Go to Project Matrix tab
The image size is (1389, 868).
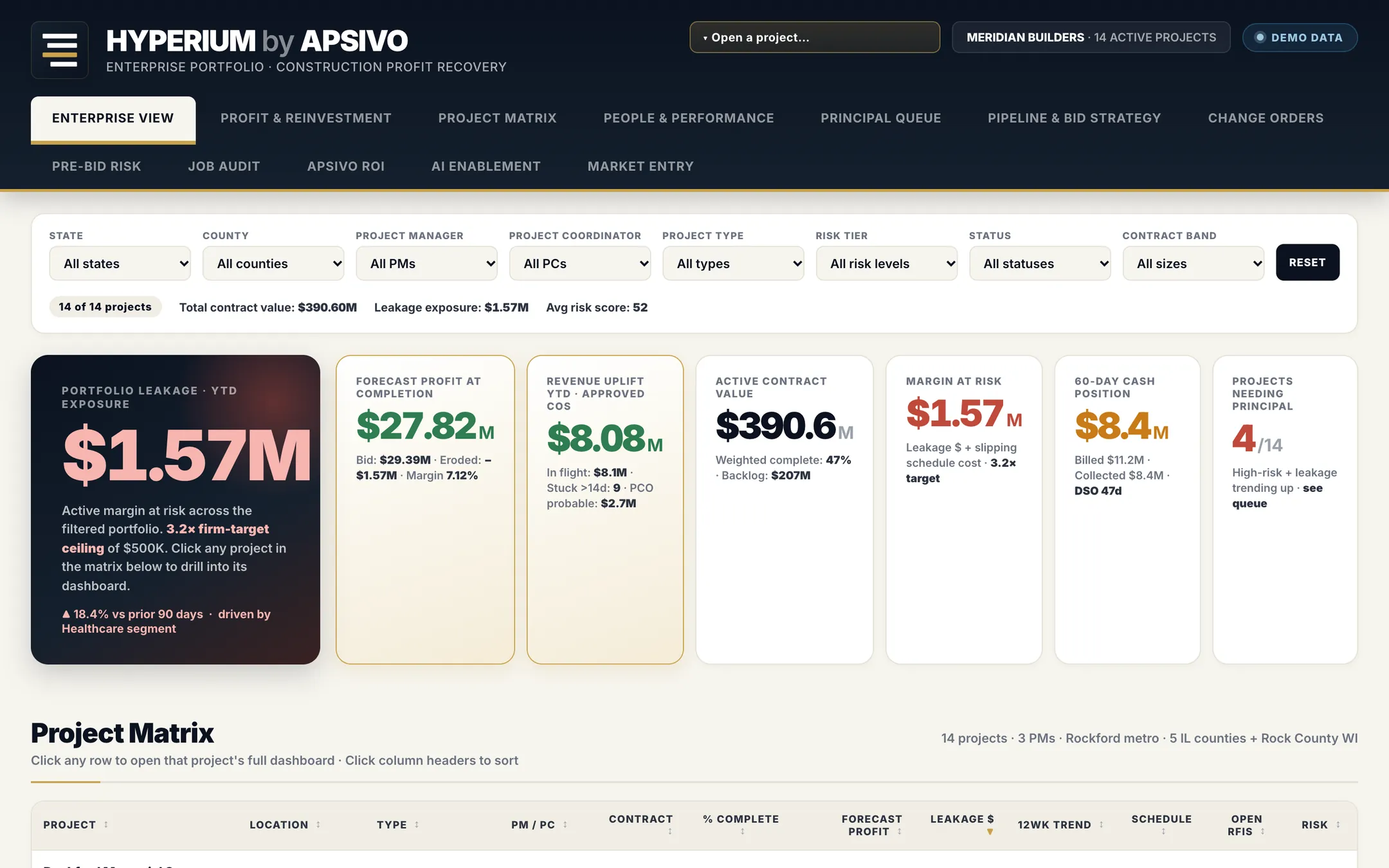click(x=498, y=118)
